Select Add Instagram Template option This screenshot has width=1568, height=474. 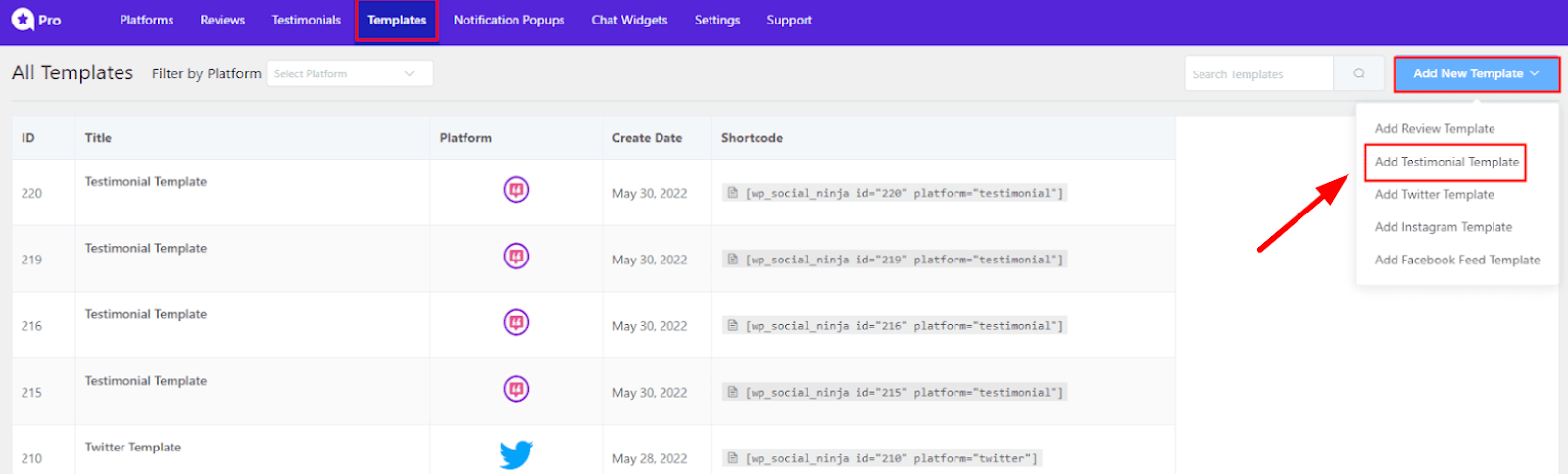(x=1444, y=227)
